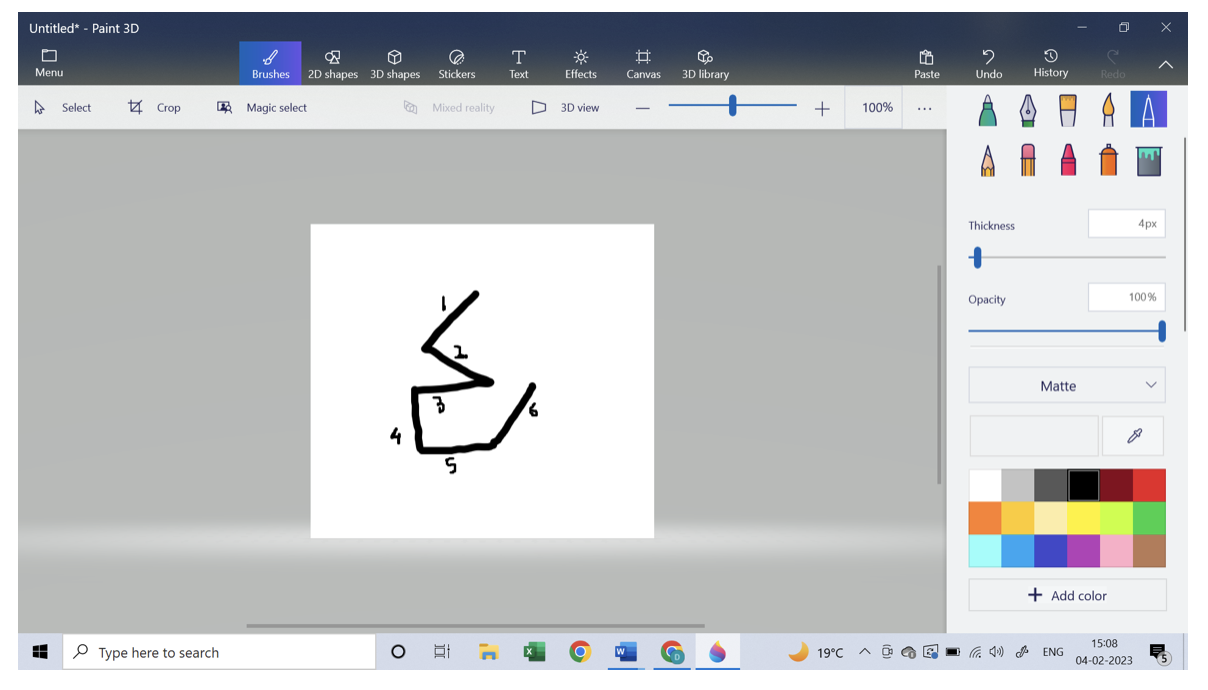Open the 2D shapes tab
This screenshot has width=1208, height=690.
coord(333,64)
